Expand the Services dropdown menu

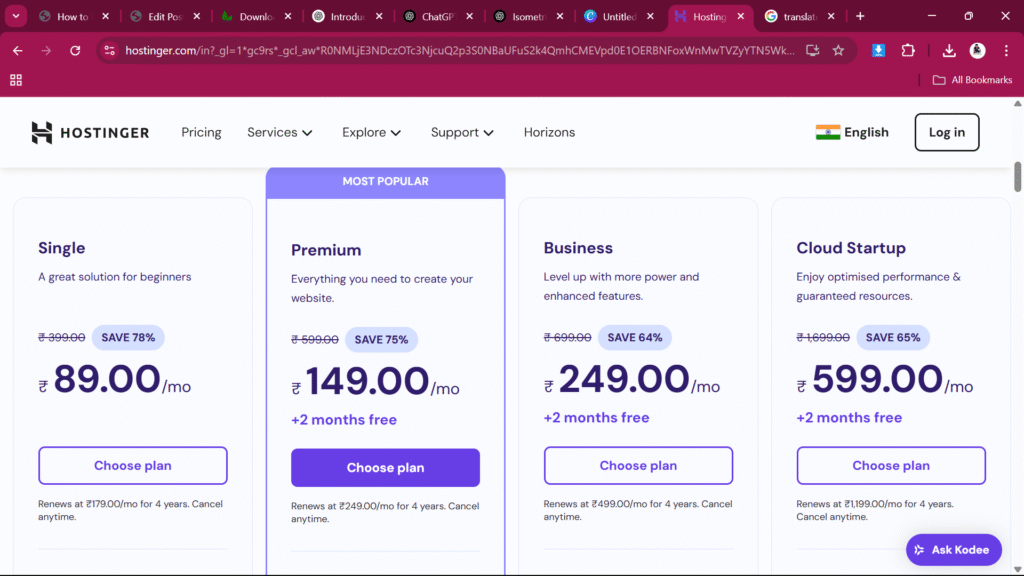pyautogui.click(x=280, y=132)
